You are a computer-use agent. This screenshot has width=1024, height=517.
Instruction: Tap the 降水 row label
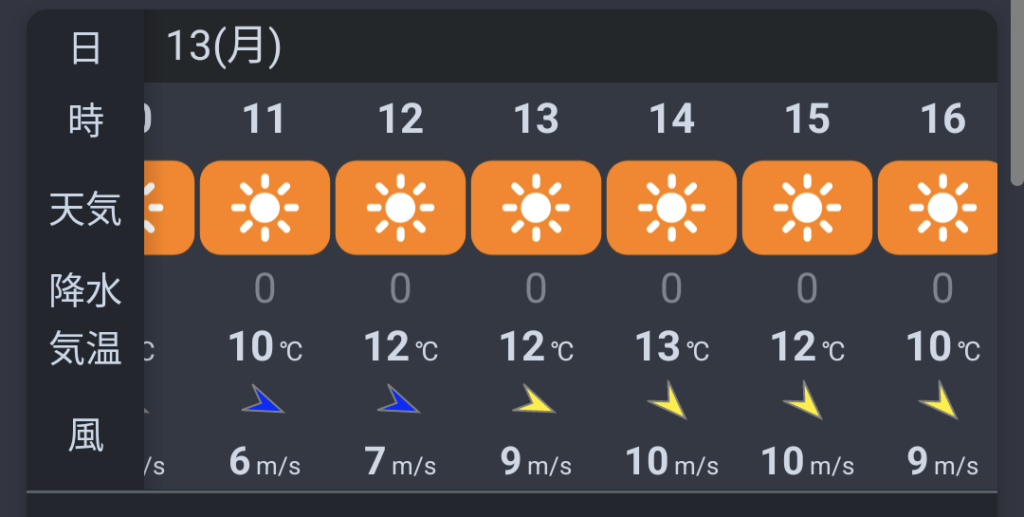[x=86, y=291]
